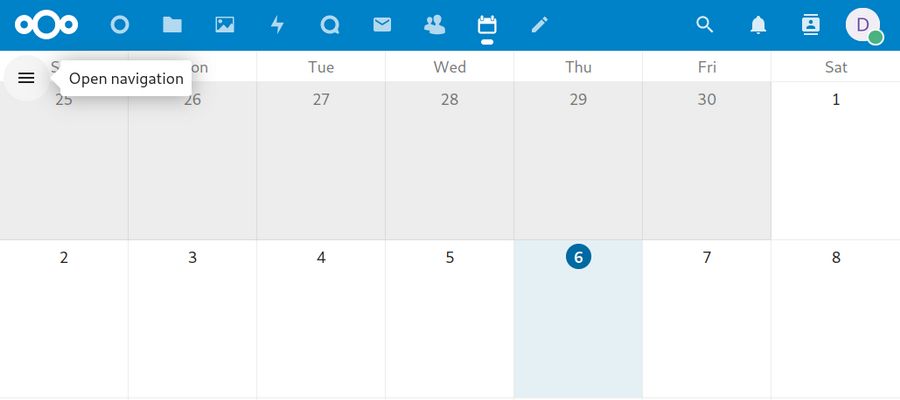This screenshot has width=900, height=400.
Task: Show notifications bell
Action: 758,25
